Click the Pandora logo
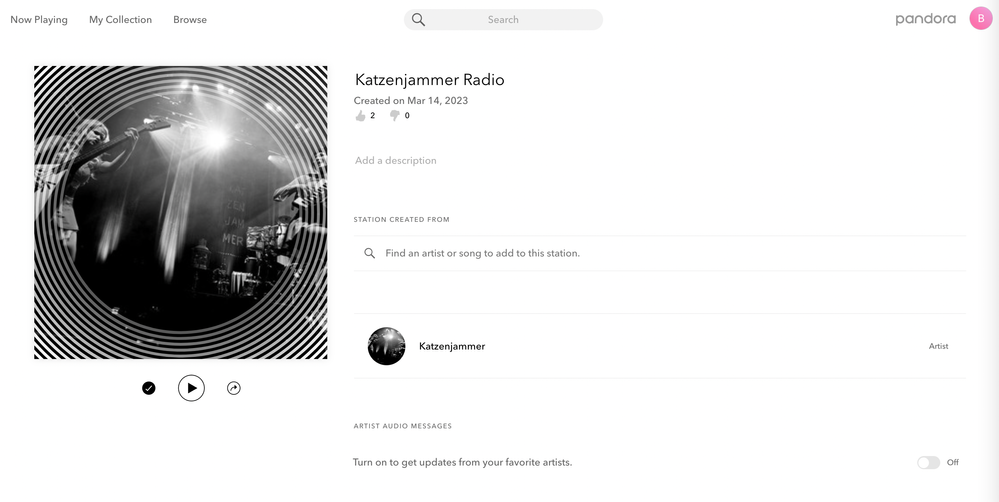The width and height of the screenshot is (999, 502). click(925, 19)
